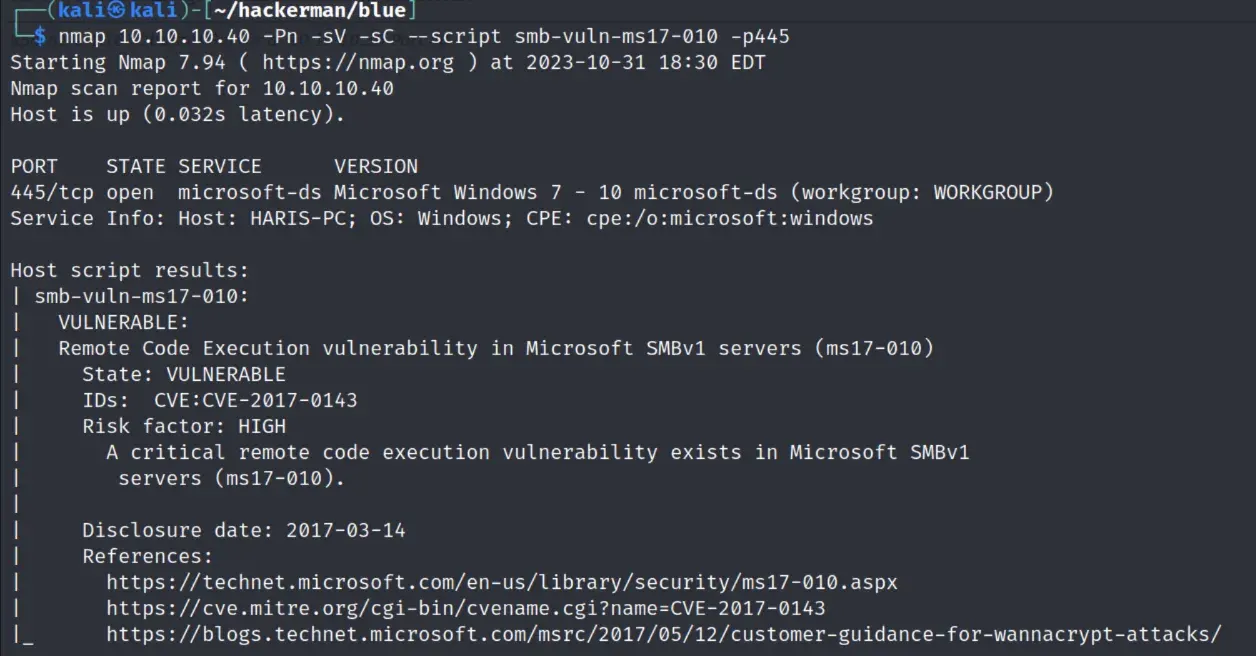Image resolution: width=1256 pixels, height=656 pixels.
Task: Click the 'Host script results:' line
Action: pyautogui.click(x=129, y=270)
